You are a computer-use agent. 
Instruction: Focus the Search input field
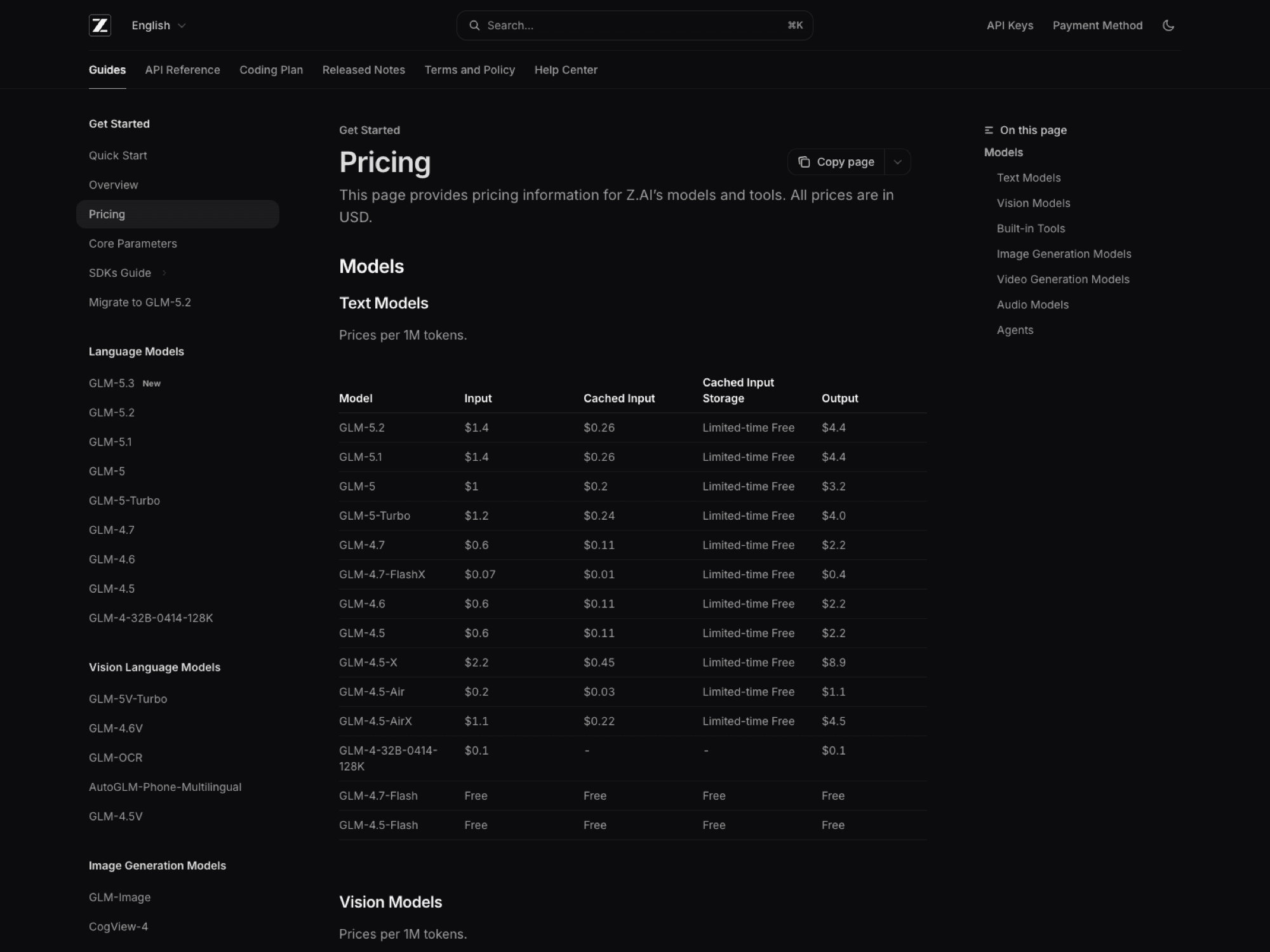(634, 25)
